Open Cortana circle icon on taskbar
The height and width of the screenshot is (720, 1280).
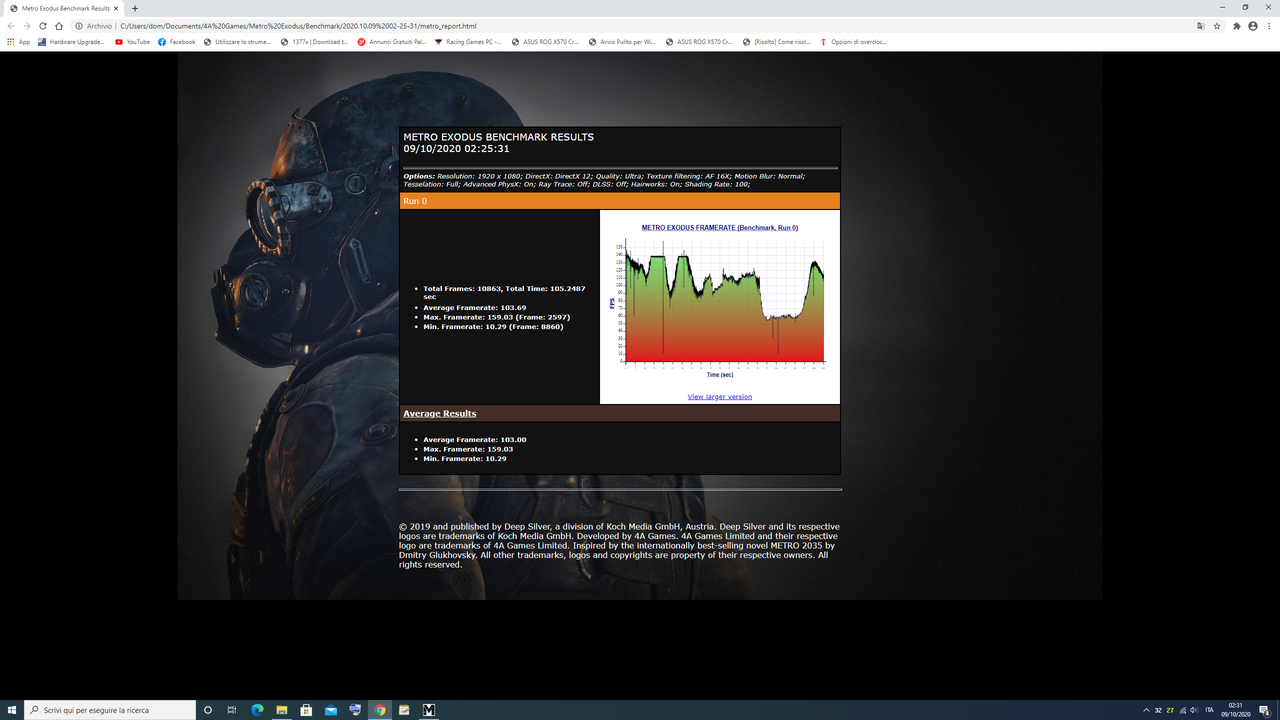click(208, 710)
